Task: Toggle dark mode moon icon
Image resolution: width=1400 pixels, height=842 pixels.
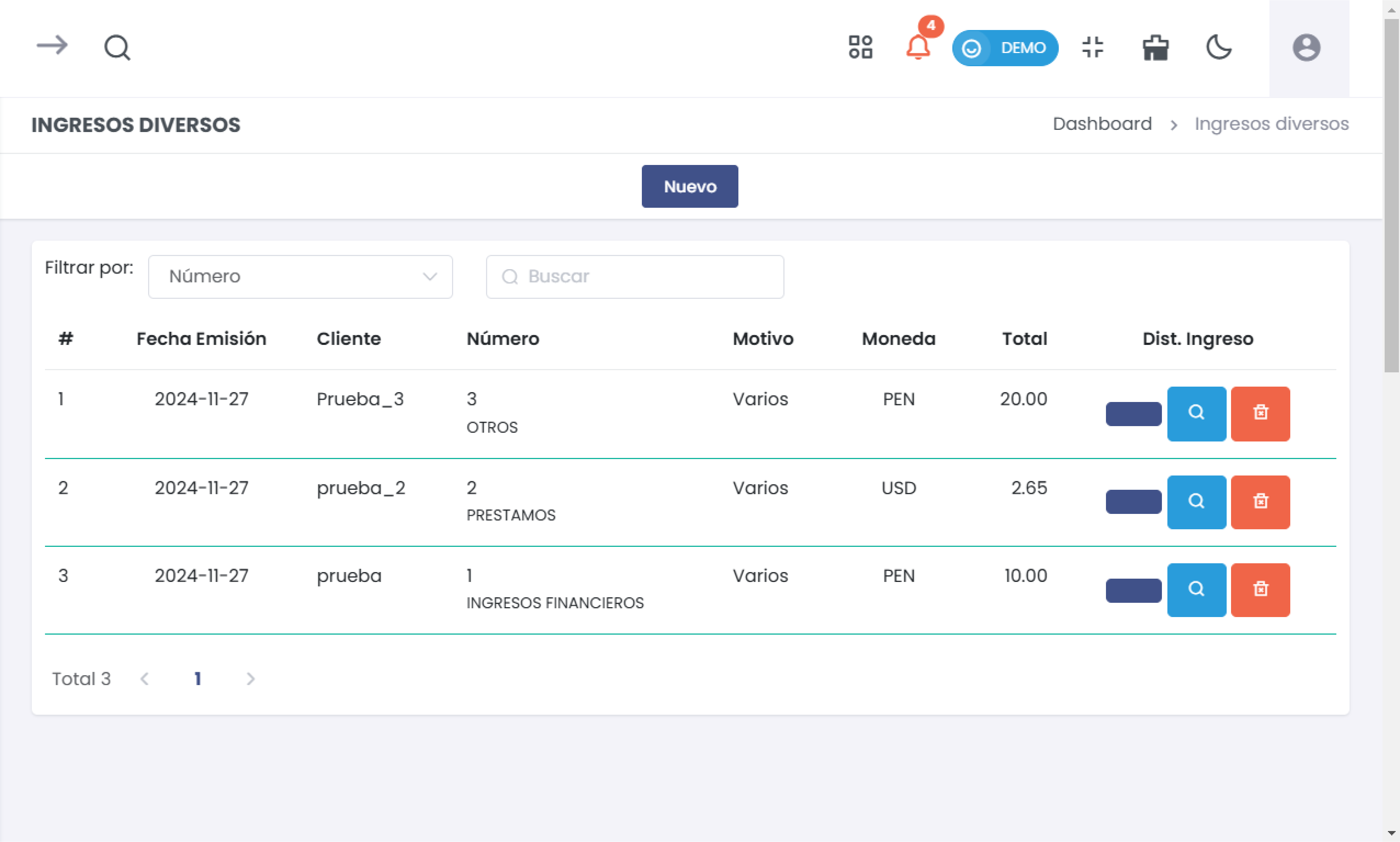Action: (x=1219, y=47)
